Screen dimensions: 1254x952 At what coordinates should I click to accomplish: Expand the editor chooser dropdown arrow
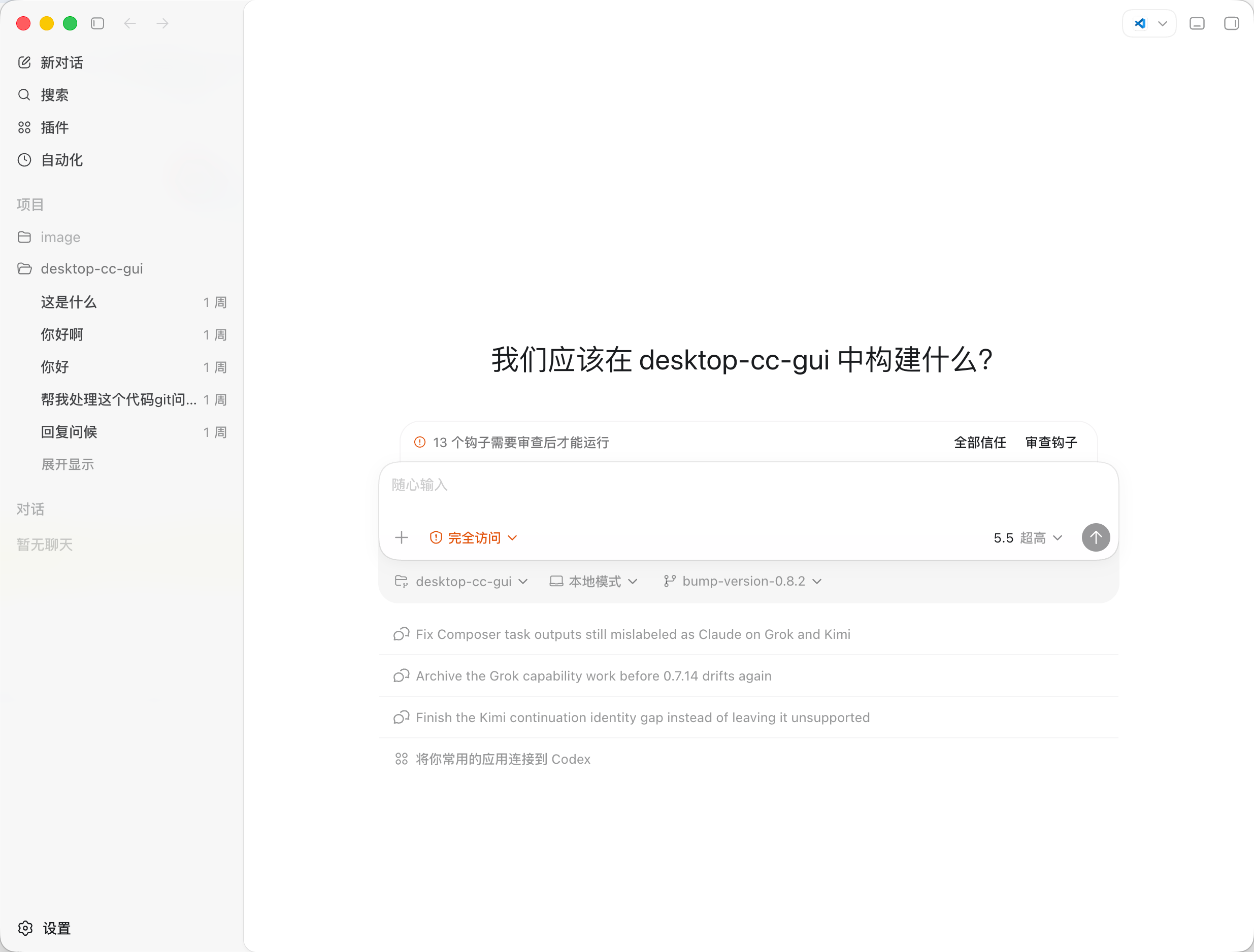point(1163,23)
